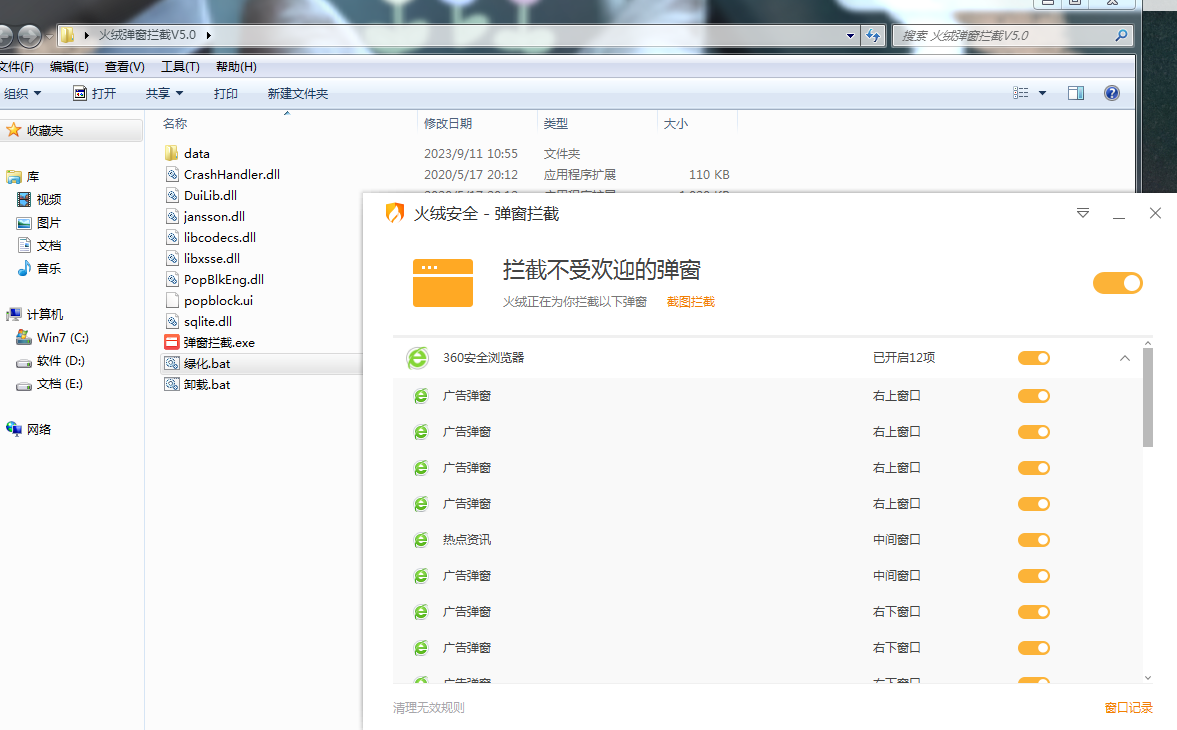Toggle the 360安全浏览器 group switch

tap(1033, 358)
